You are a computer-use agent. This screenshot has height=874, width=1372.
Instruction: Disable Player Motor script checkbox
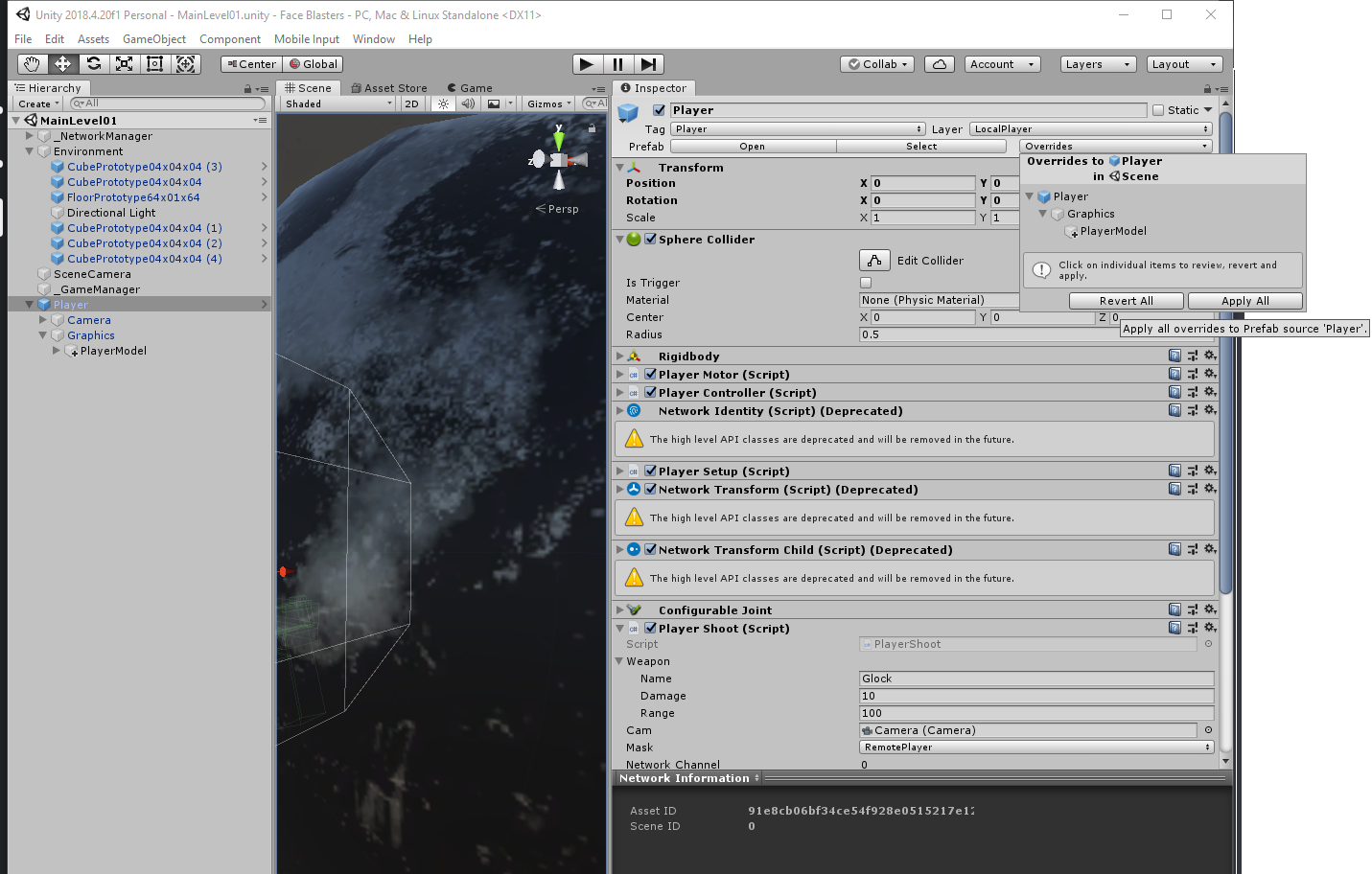coord(651,375)
